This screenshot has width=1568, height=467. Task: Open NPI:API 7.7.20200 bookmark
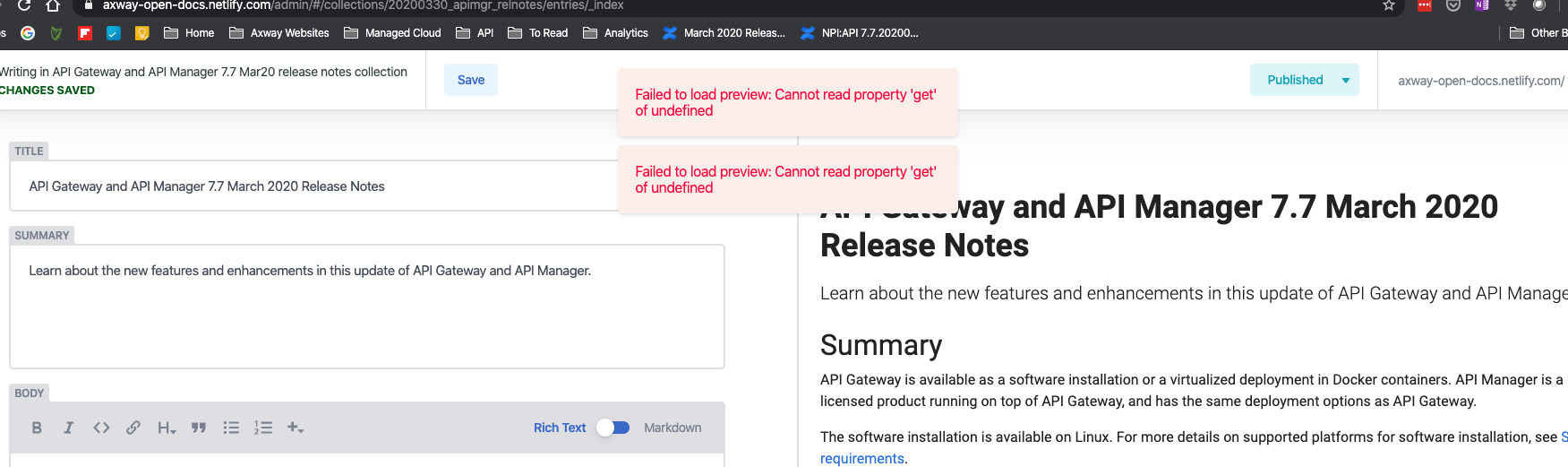860,33
